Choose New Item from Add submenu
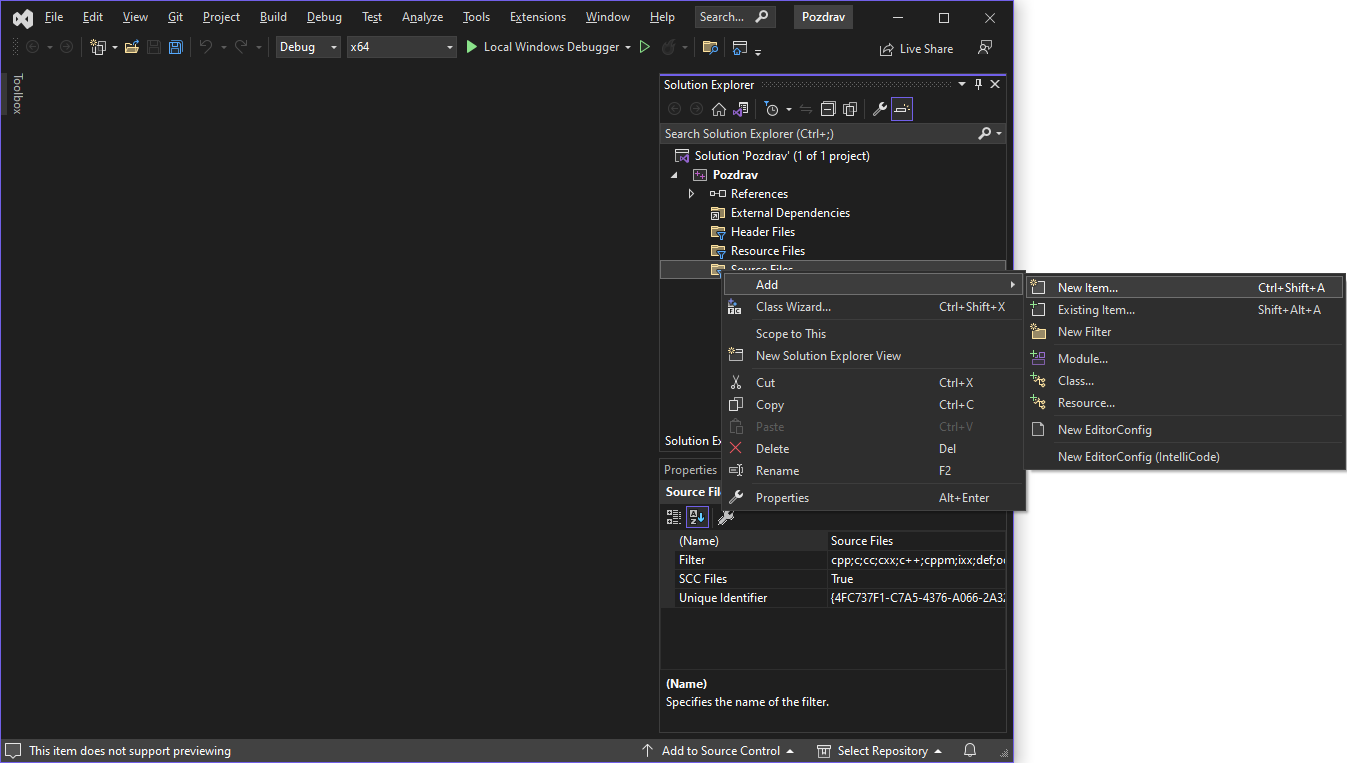 [x=1184, y=288]
